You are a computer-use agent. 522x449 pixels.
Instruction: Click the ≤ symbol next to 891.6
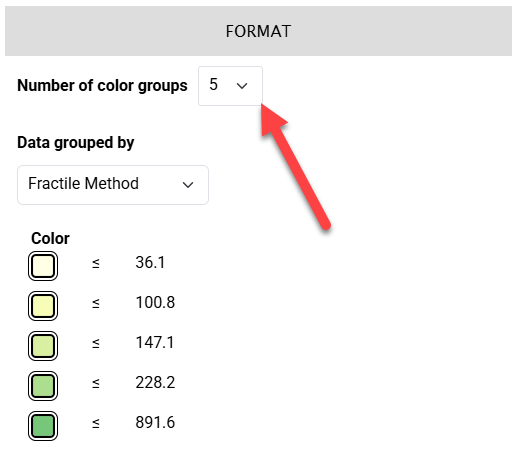(96, 423)
